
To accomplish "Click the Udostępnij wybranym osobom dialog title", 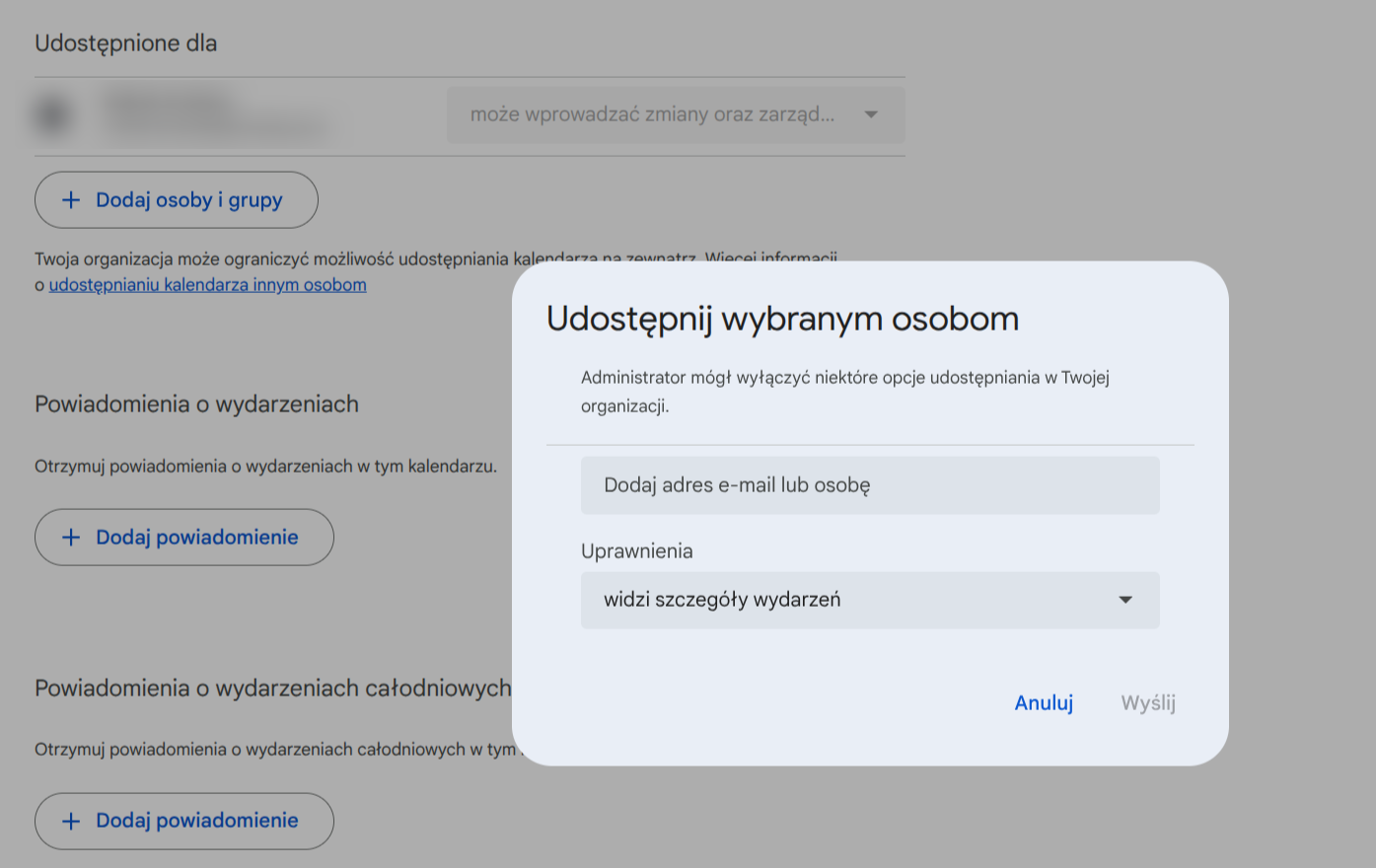I will click(783, 319).
